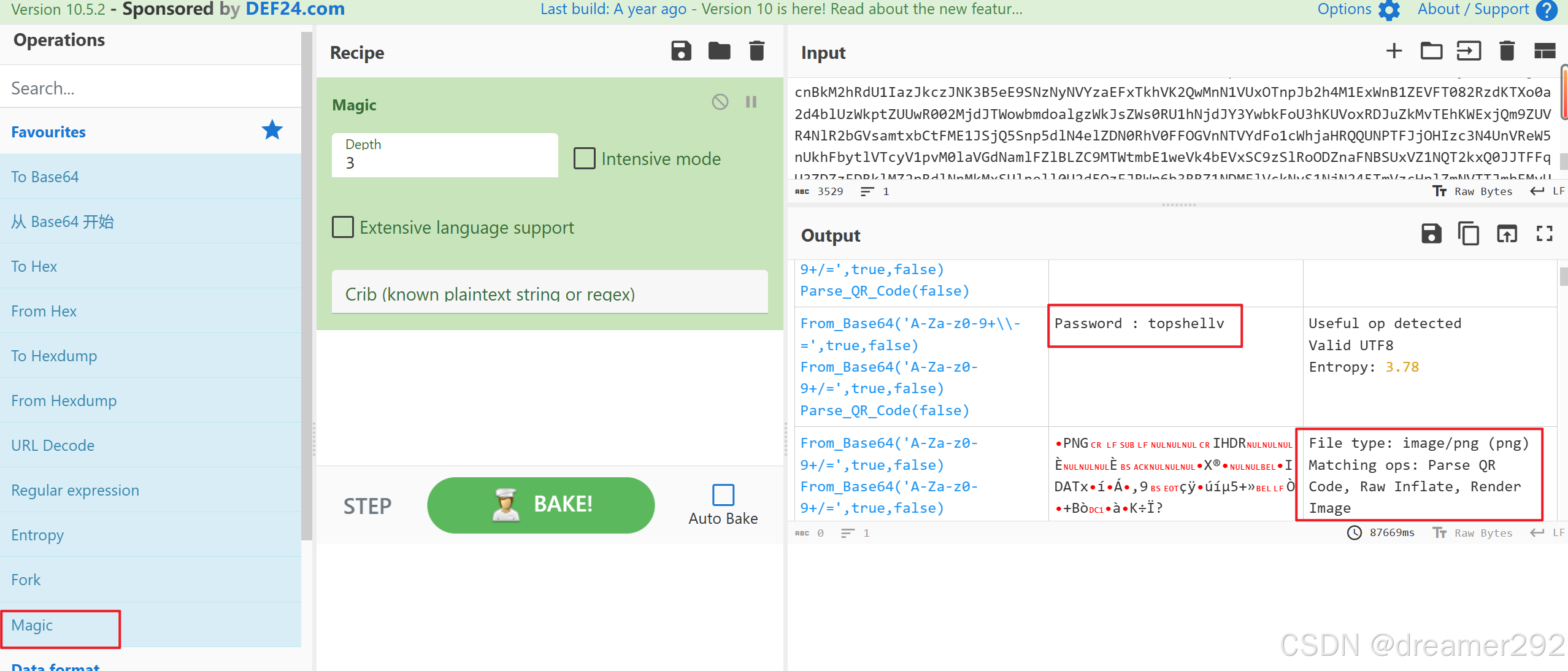Image resolution: width=1568 pixels, height=671 pixels.
Task: Load a recipe using the folder icon
Action: click(719, 51)
